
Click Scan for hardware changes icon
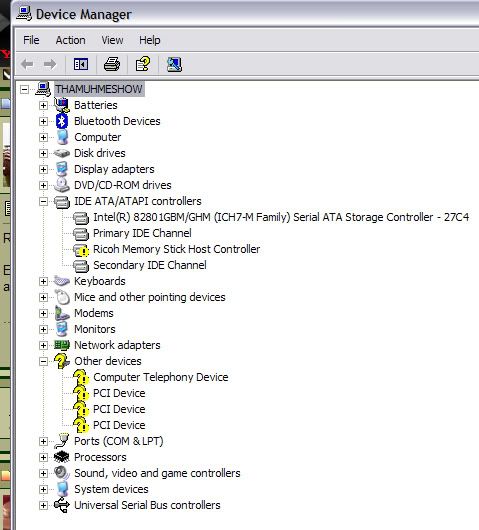(x=174, y=64)
